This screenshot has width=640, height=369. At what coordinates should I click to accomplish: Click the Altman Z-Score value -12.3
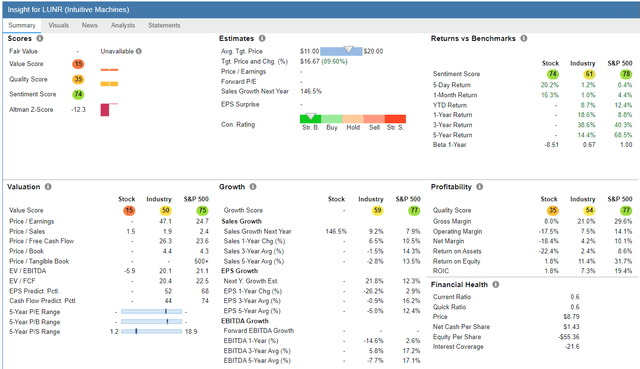(78, 109)
